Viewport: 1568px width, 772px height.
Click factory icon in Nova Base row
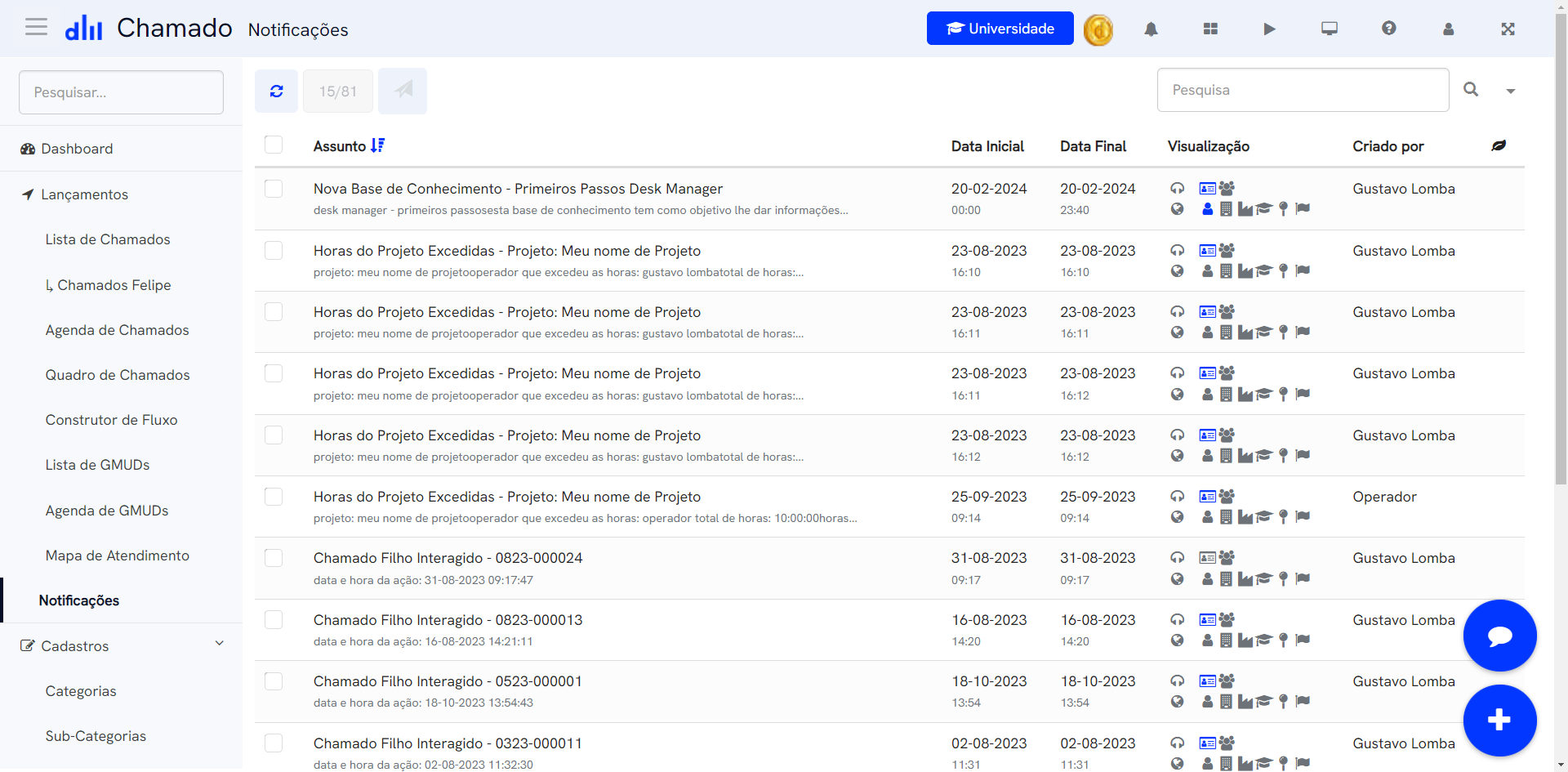coord(1245,209)
